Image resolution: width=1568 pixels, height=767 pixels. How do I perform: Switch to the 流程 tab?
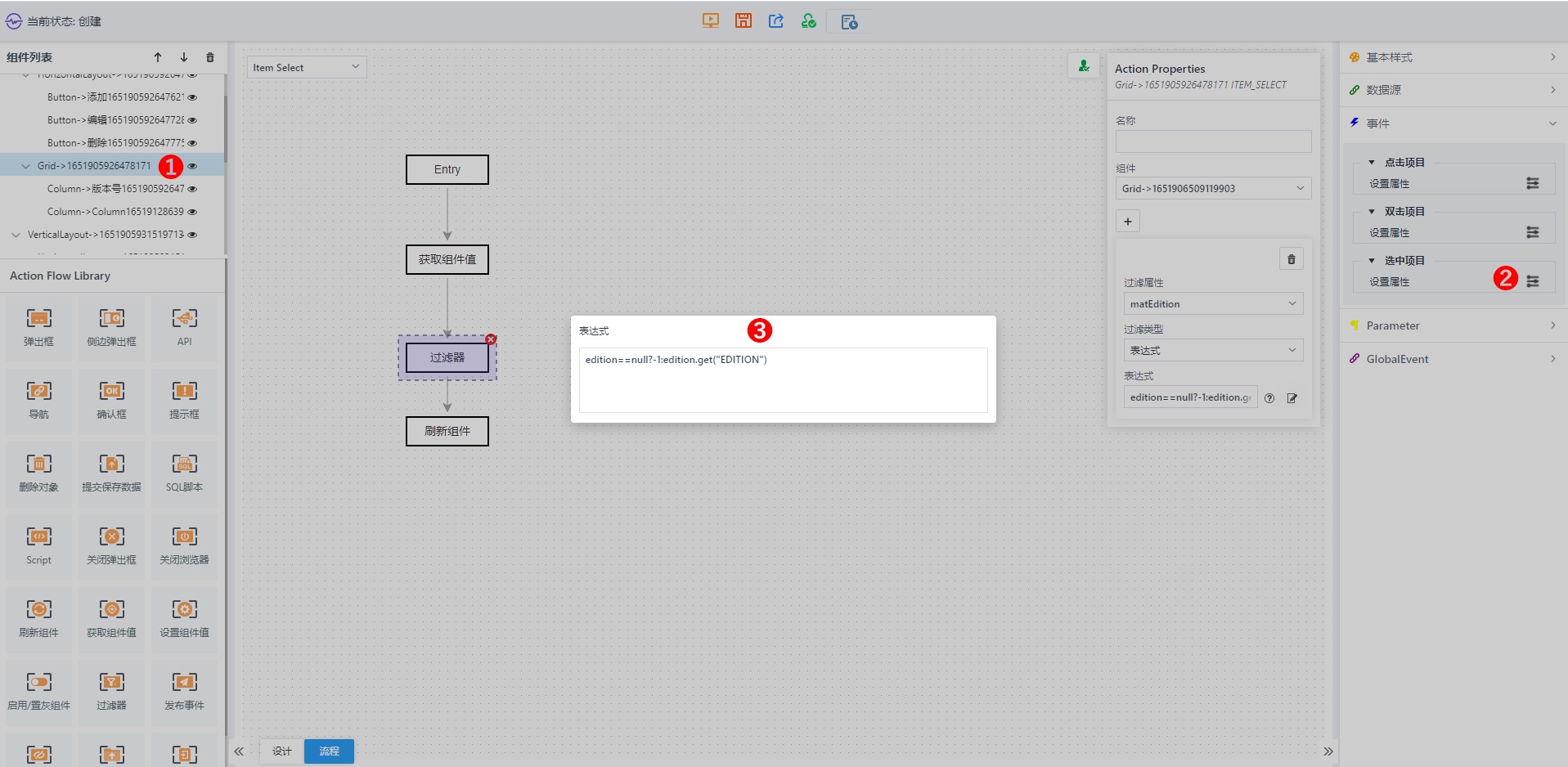329,751
